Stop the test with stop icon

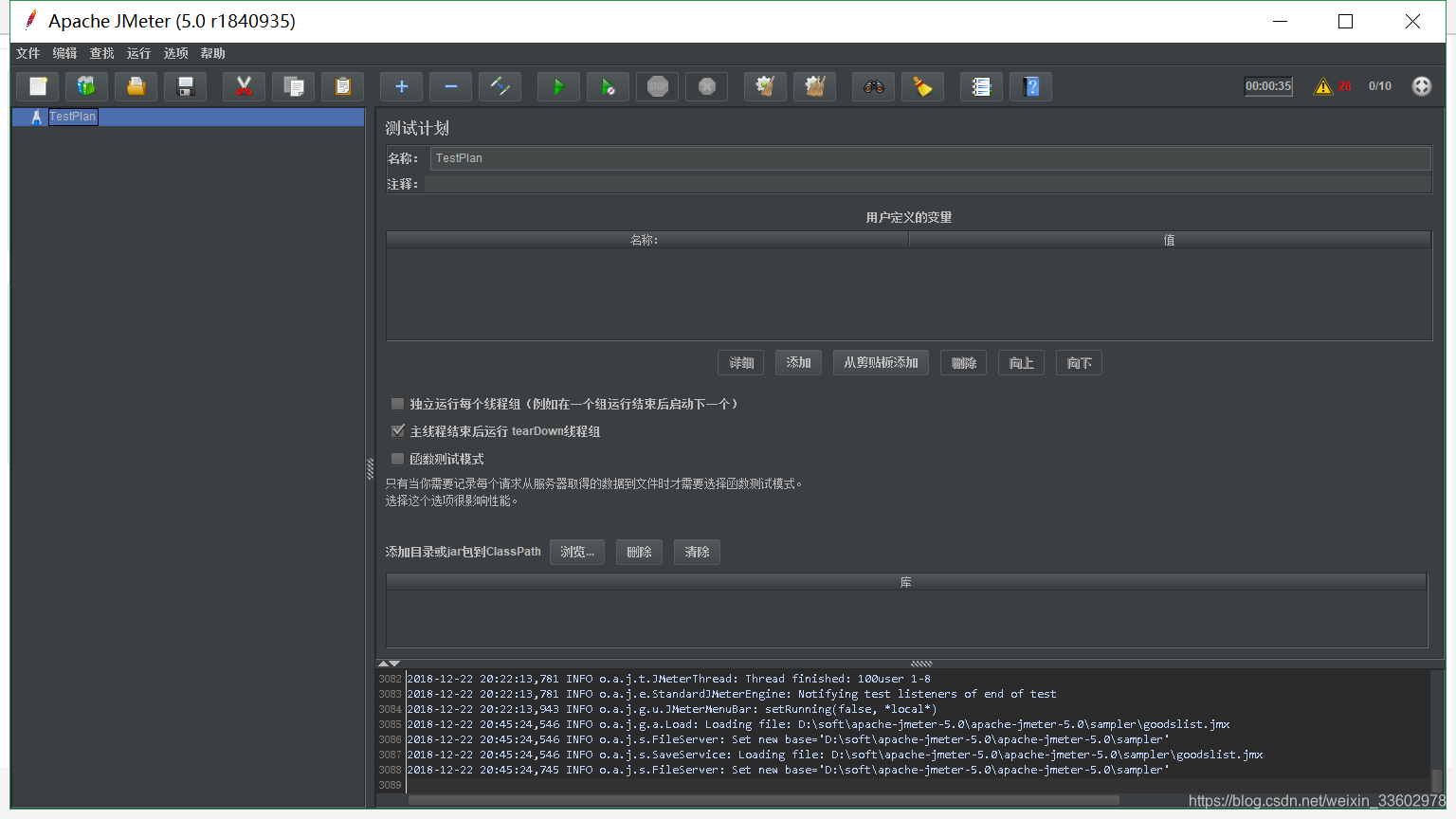(658, 86)
